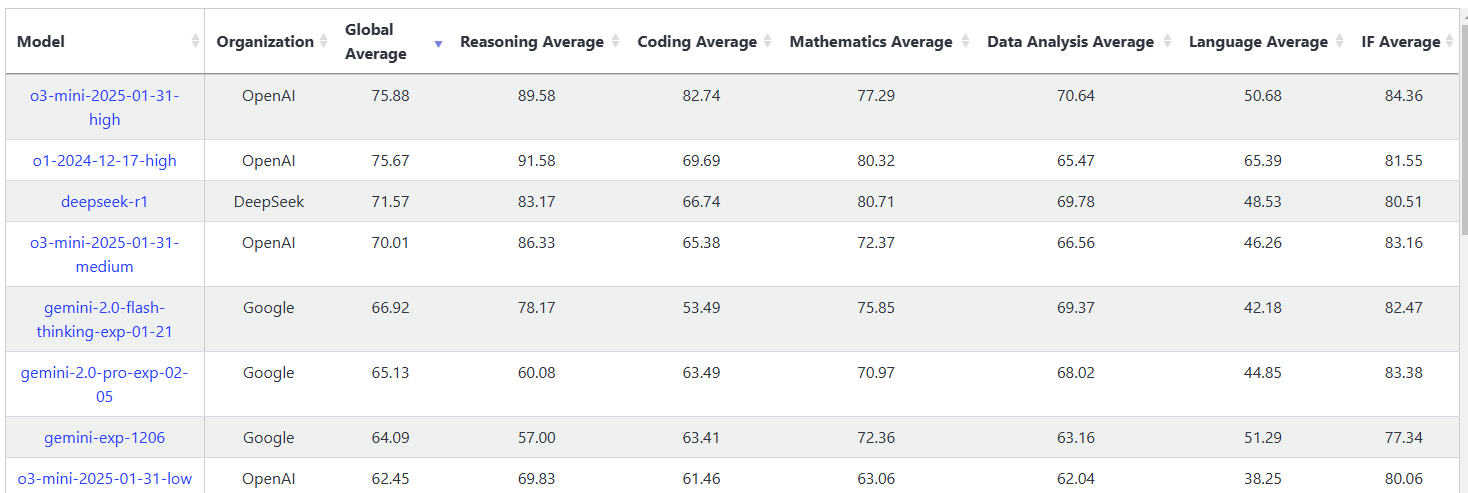
Task: Click the "Model" column header text
Action: click(41, 42)
